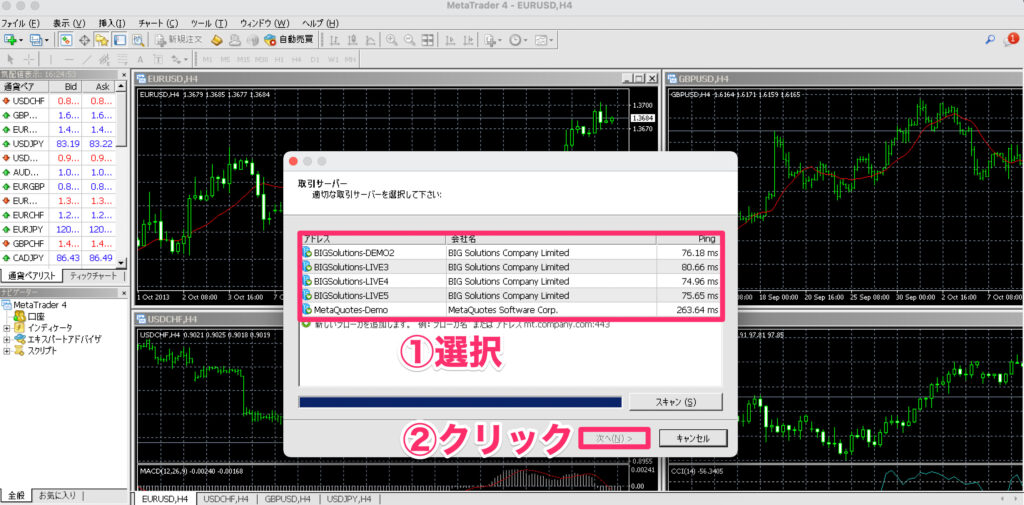Expand インディケータ in Navigator tree
This screenshot has height=505, width=1024.
[x=7, y=328]
